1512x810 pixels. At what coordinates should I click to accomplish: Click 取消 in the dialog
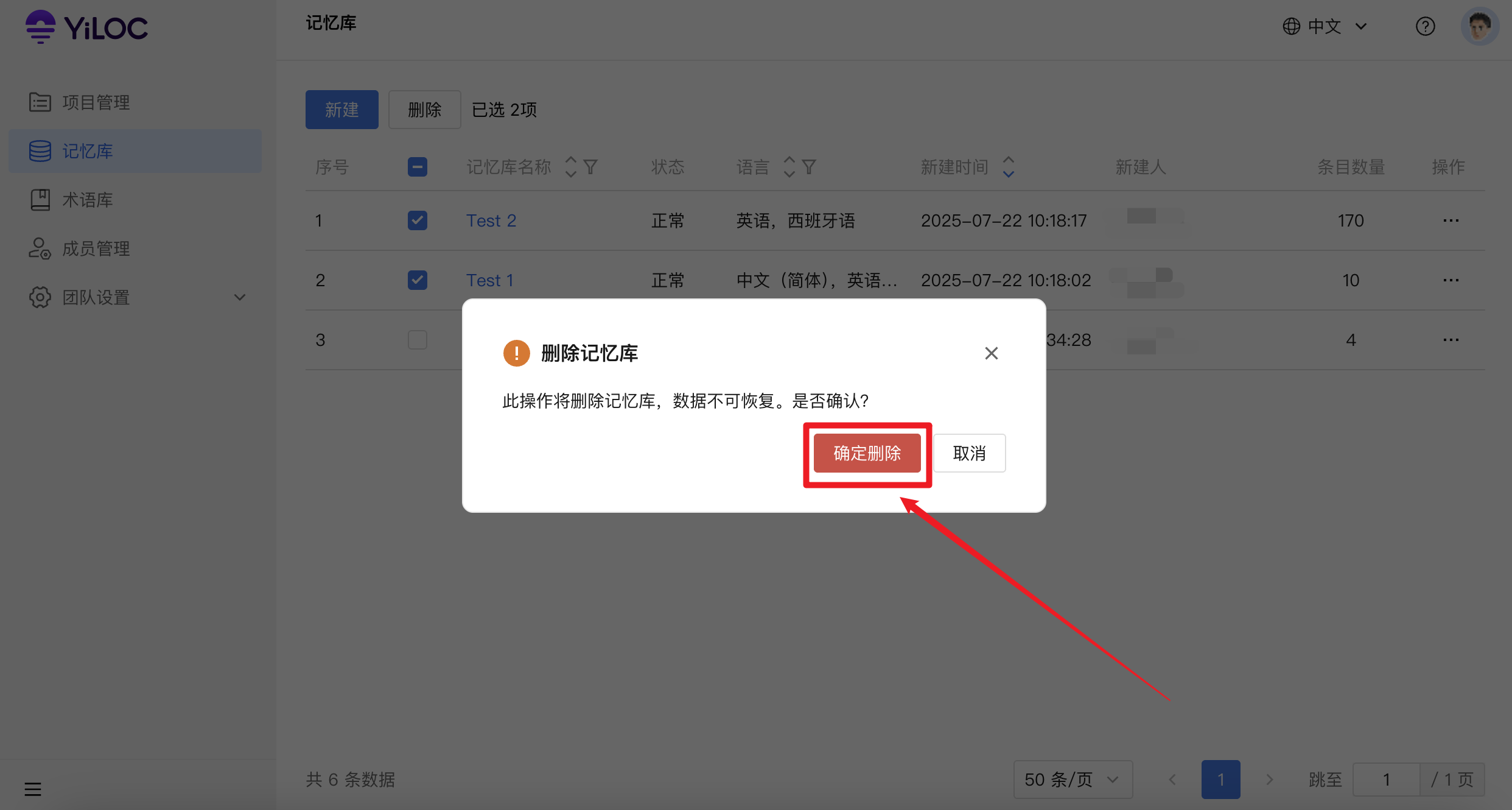pyautogui.click(x=970, y=453)
